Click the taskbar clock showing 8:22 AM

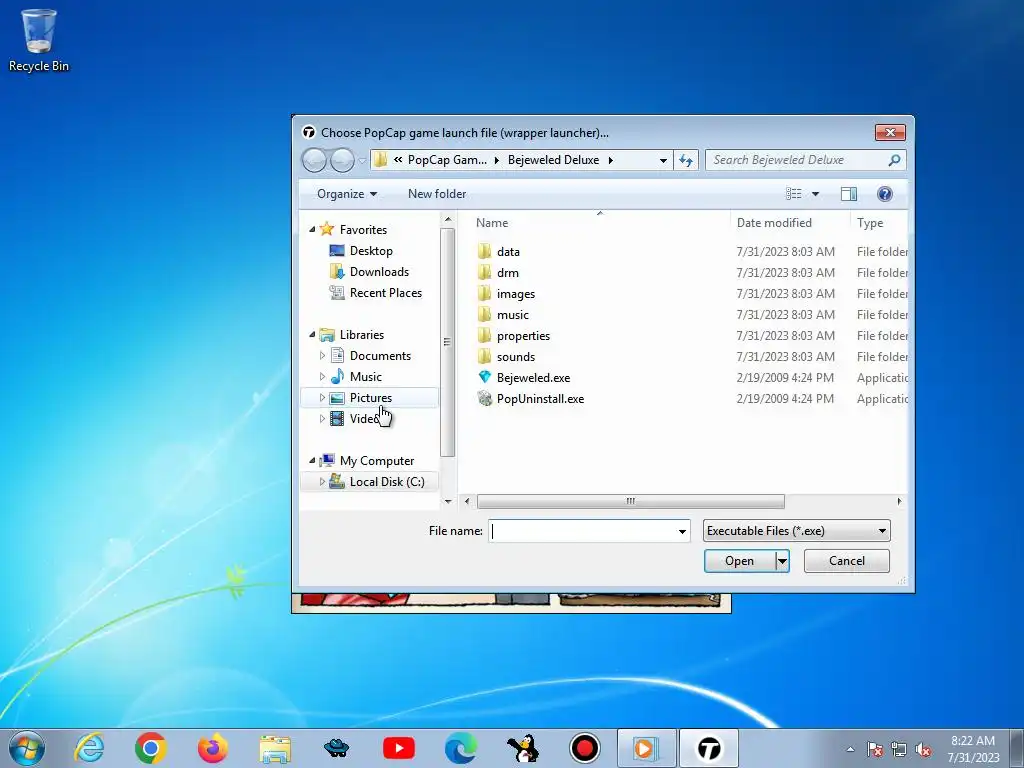click(973, 748)
